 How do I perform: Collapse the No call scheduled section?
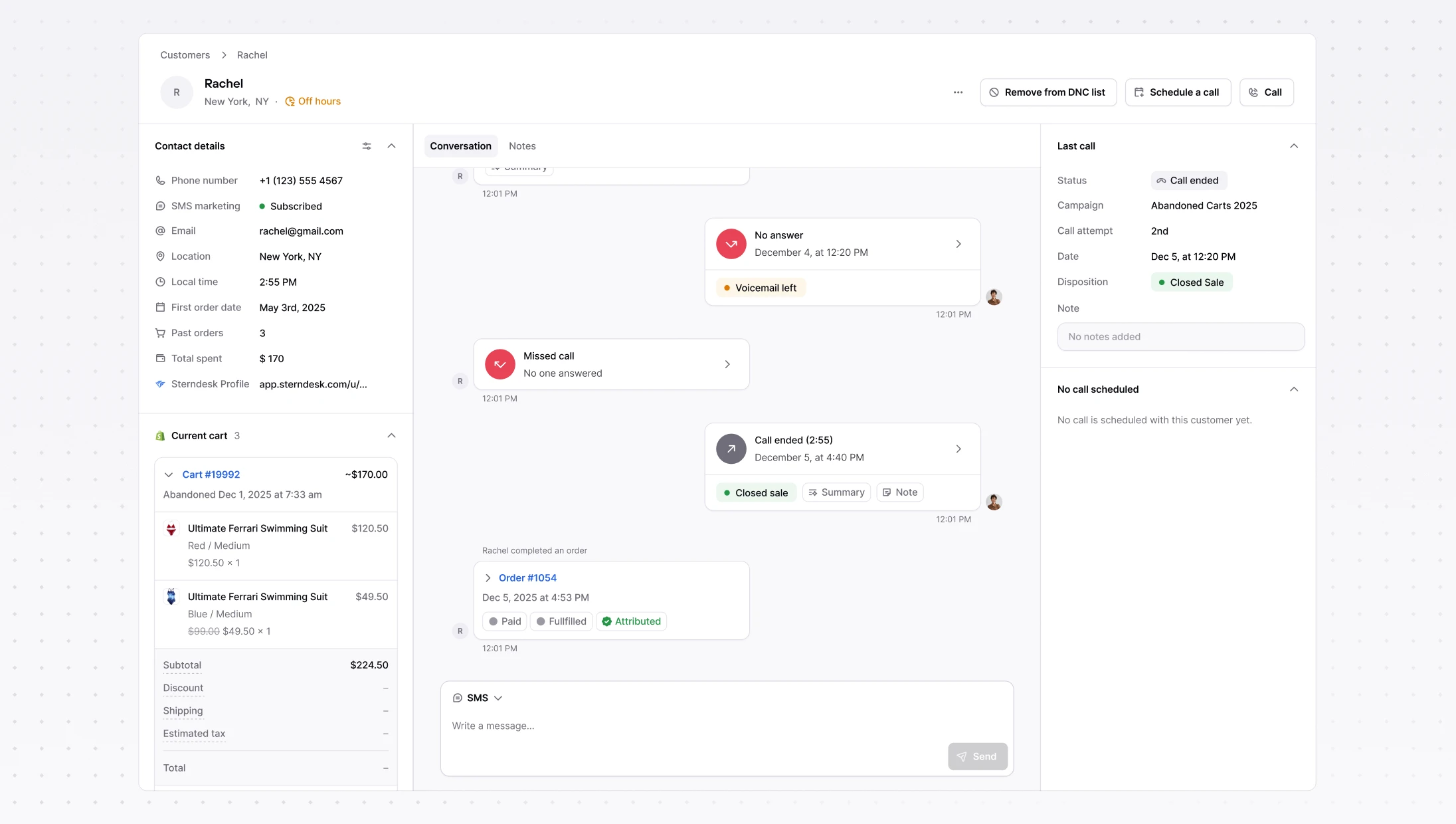[1293, 389]
